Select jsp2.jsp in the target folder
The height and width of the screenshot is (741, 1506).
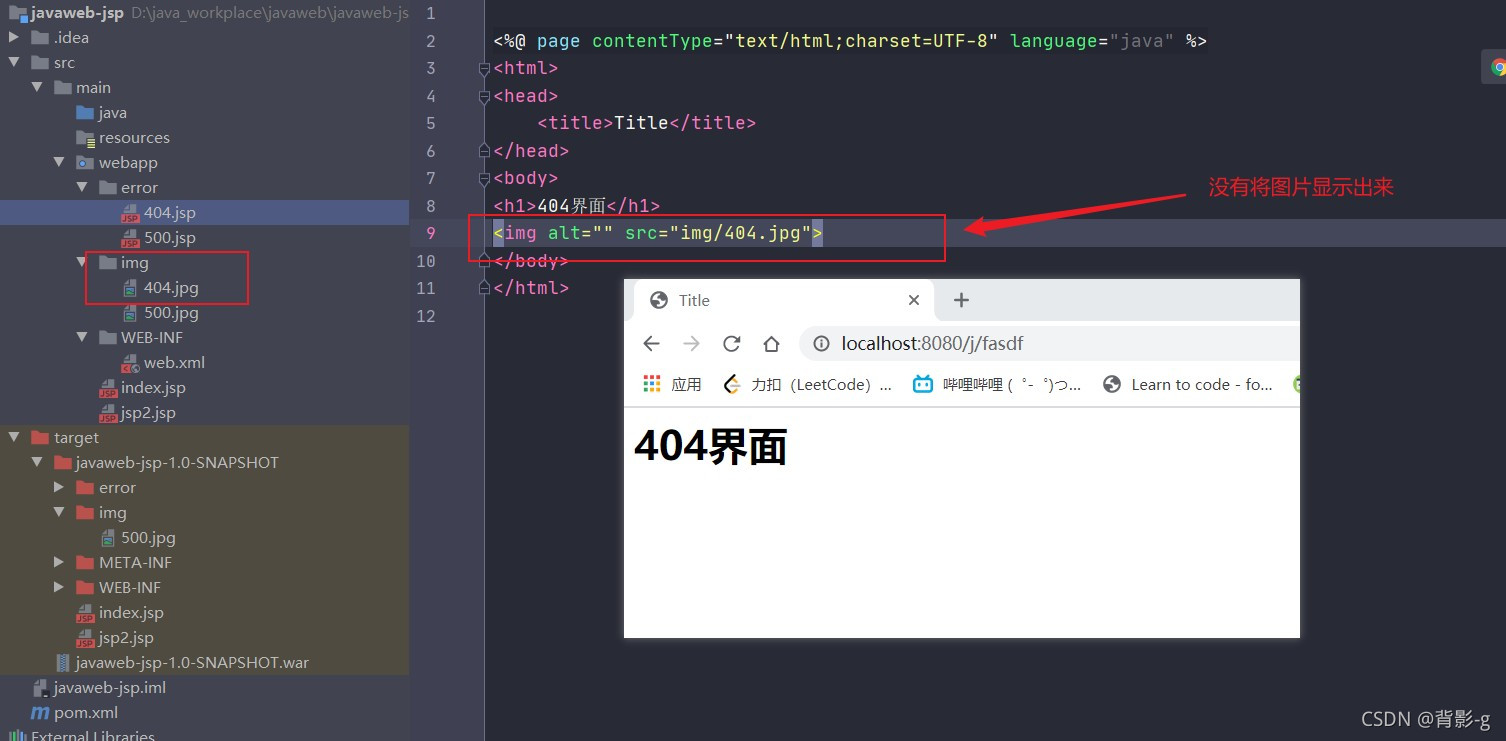click(x=126, y=638)
